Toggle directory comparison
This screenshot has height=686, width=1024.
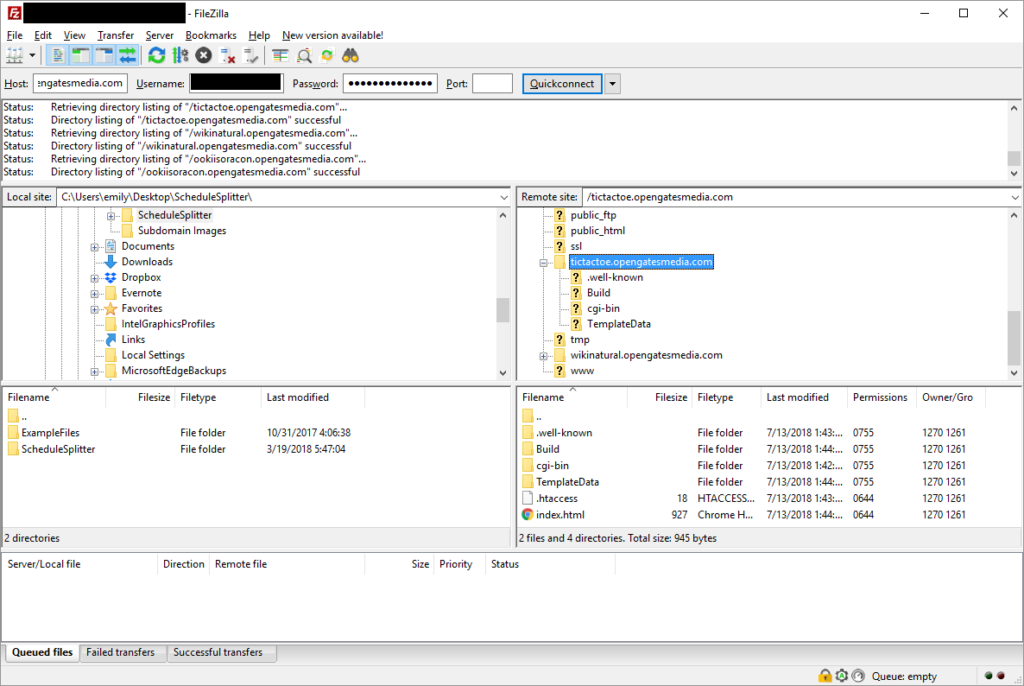[x=304, y=56]
